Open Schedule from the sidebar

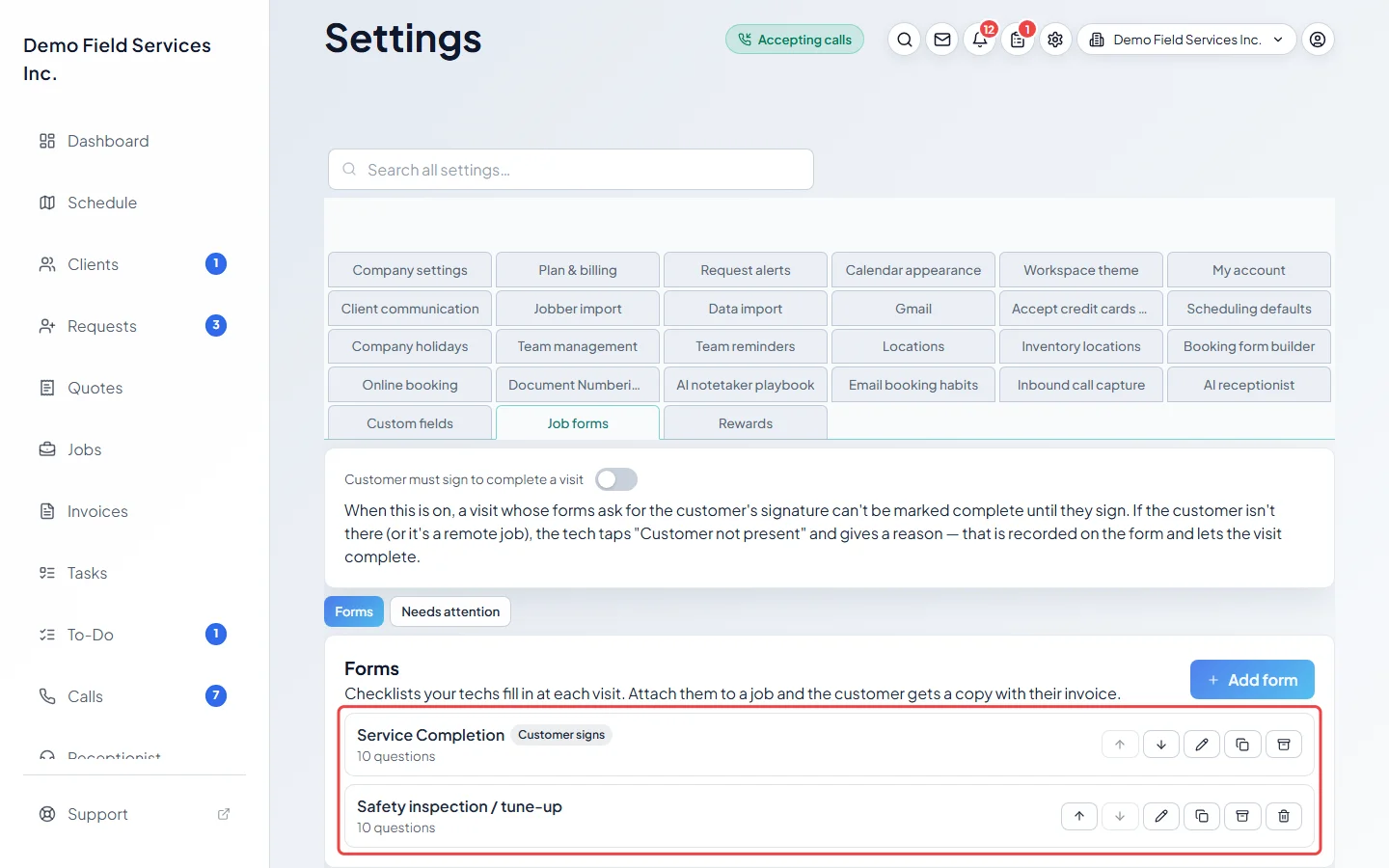(135, 203)
